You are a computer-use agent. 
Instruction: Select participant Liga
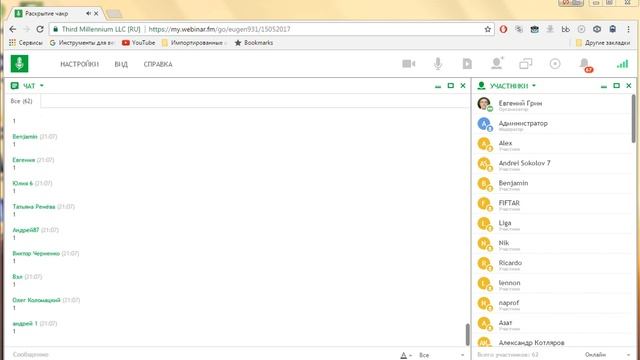[551, 224]
